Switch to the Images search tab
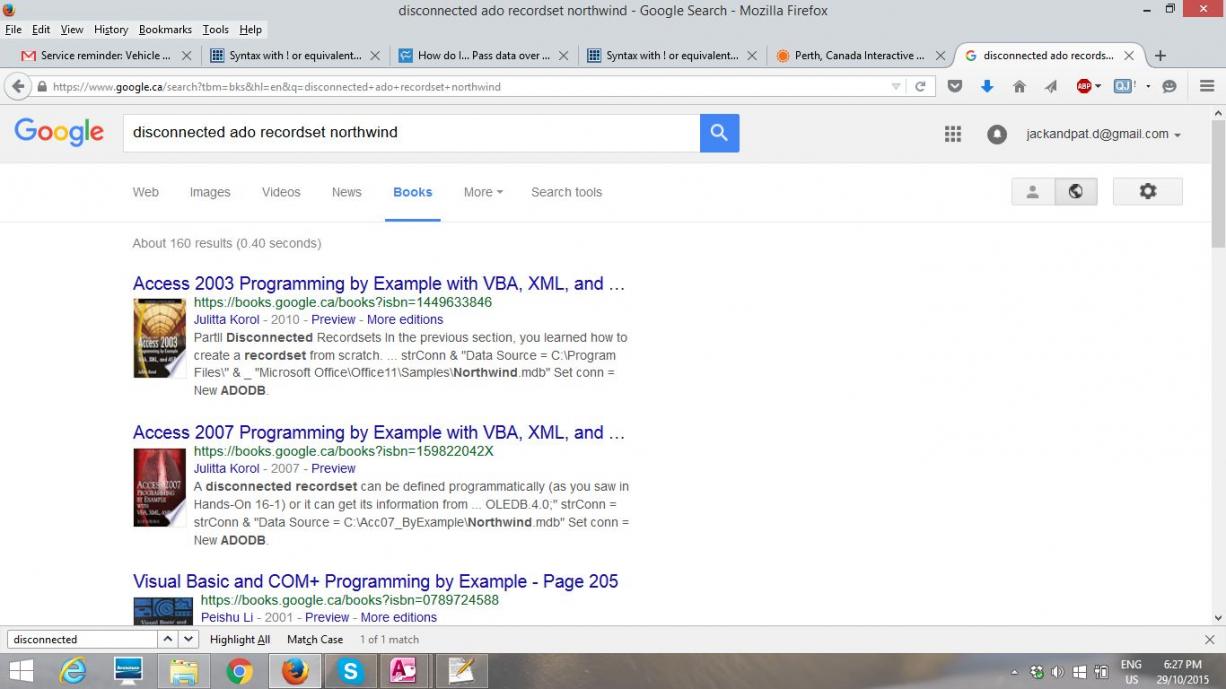Viewport: 1226px width, 689px height. tap(210, 192)
